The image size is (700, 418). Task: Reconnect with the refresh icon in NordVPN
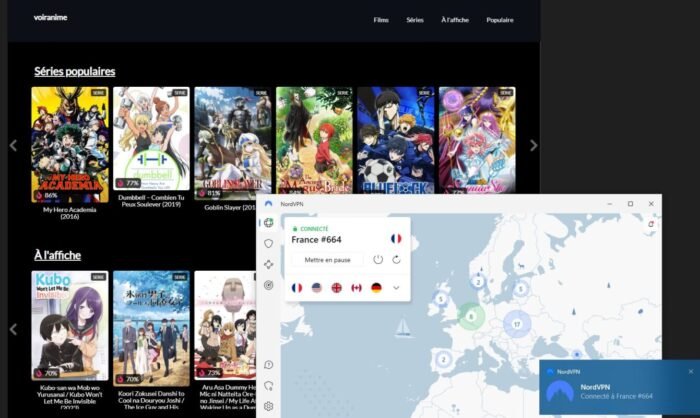click(x=396, y=259)
